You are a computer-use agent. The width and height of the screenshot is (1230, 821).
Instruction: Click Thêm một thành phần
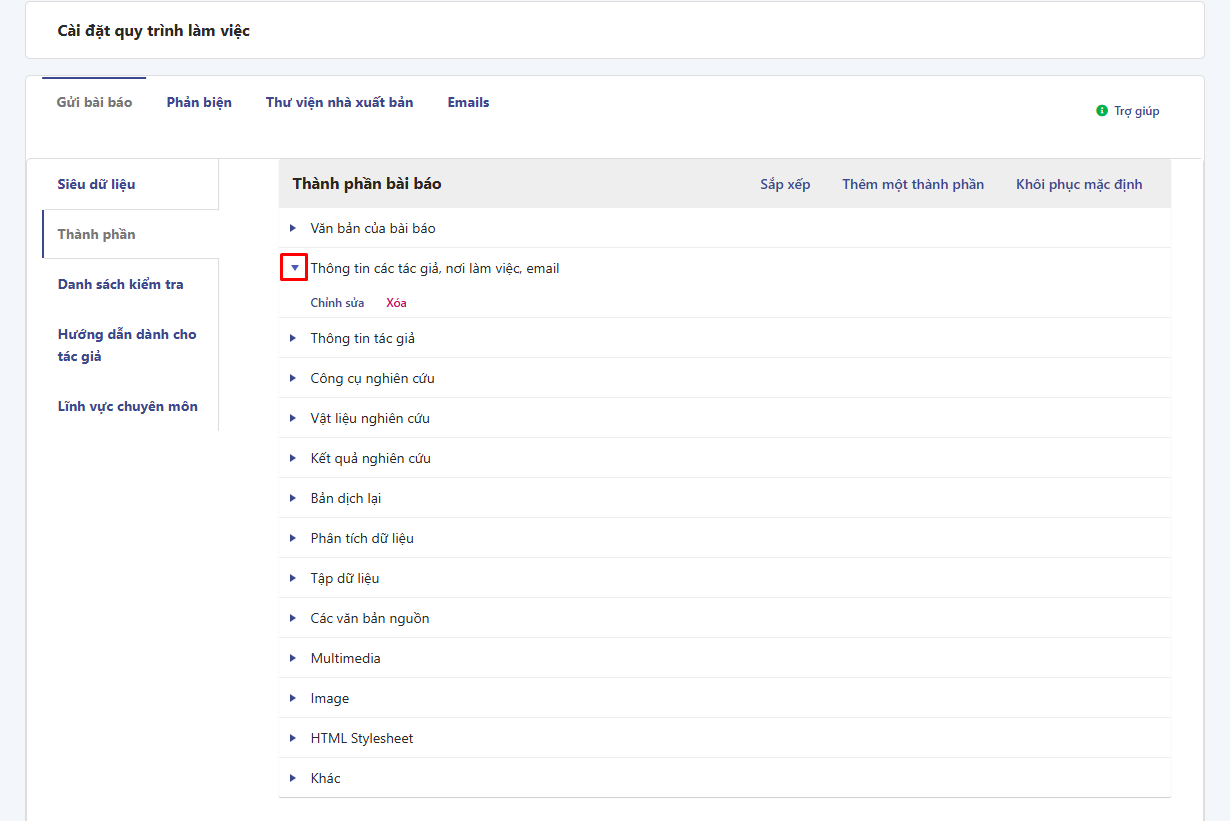pos(912,184)
